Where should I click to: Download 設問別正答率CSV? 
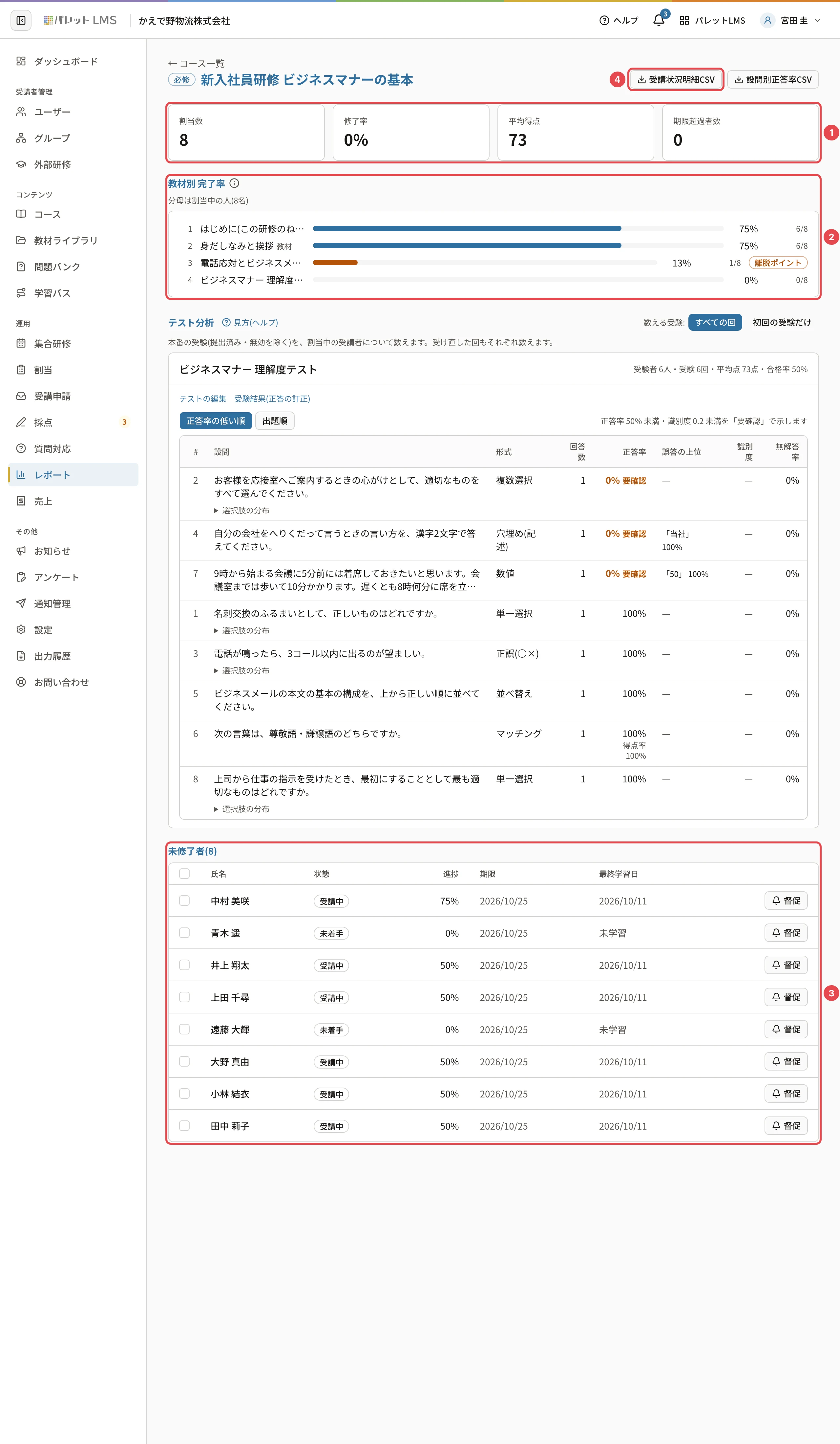(773, 80)
